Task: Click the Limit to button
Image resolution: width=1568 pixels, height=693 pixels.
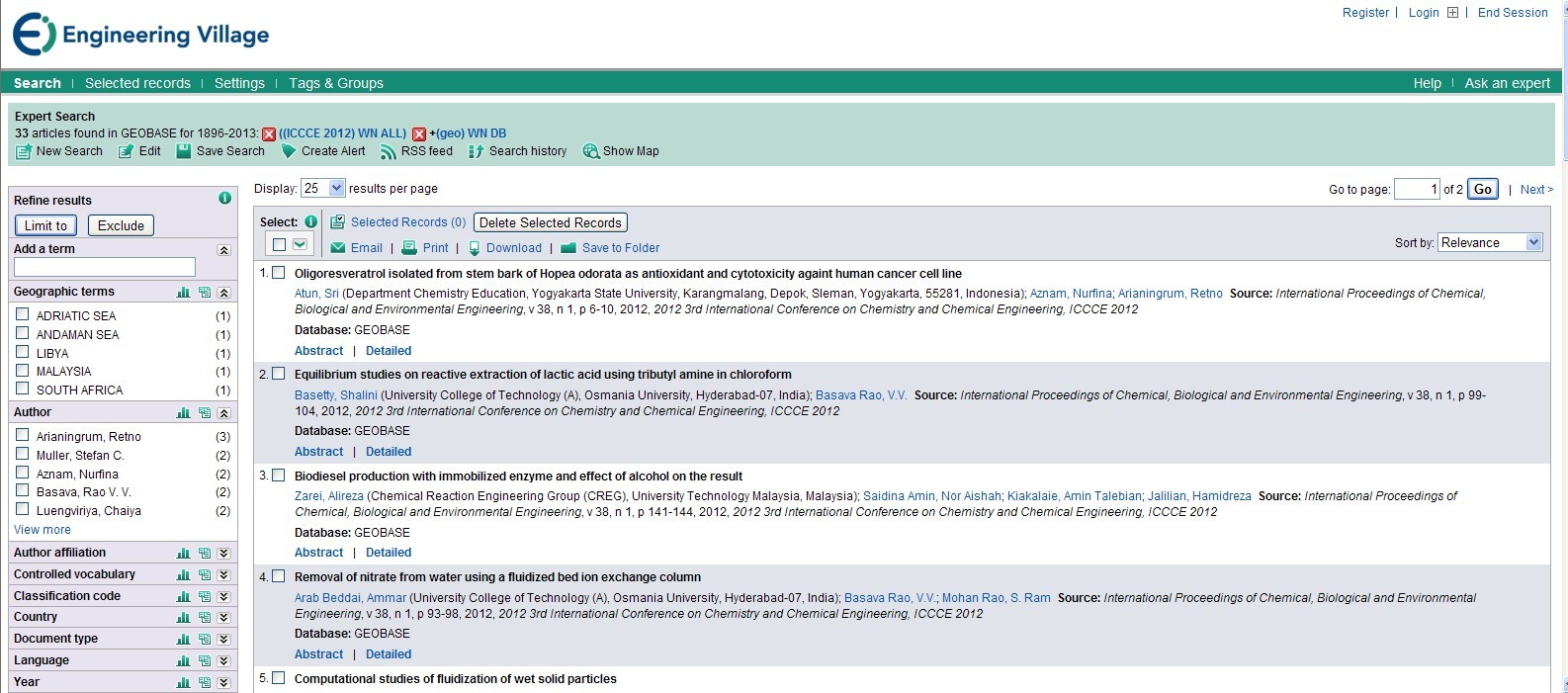Action: coord(46,225)
